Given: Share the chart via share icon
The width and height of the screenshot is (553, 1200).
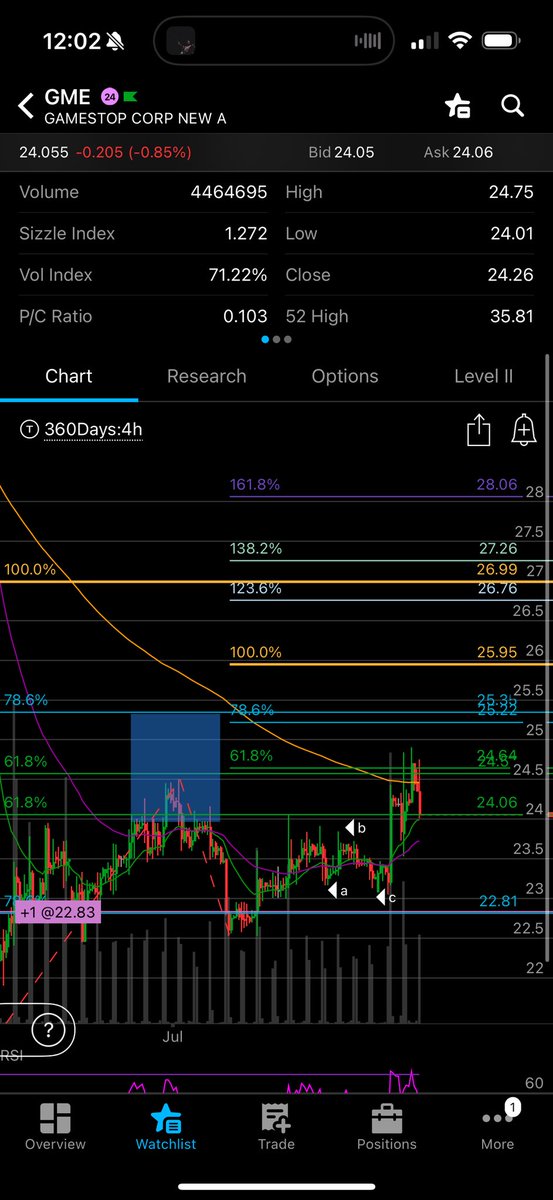Looking at the screenshot, I should (478, 430).
